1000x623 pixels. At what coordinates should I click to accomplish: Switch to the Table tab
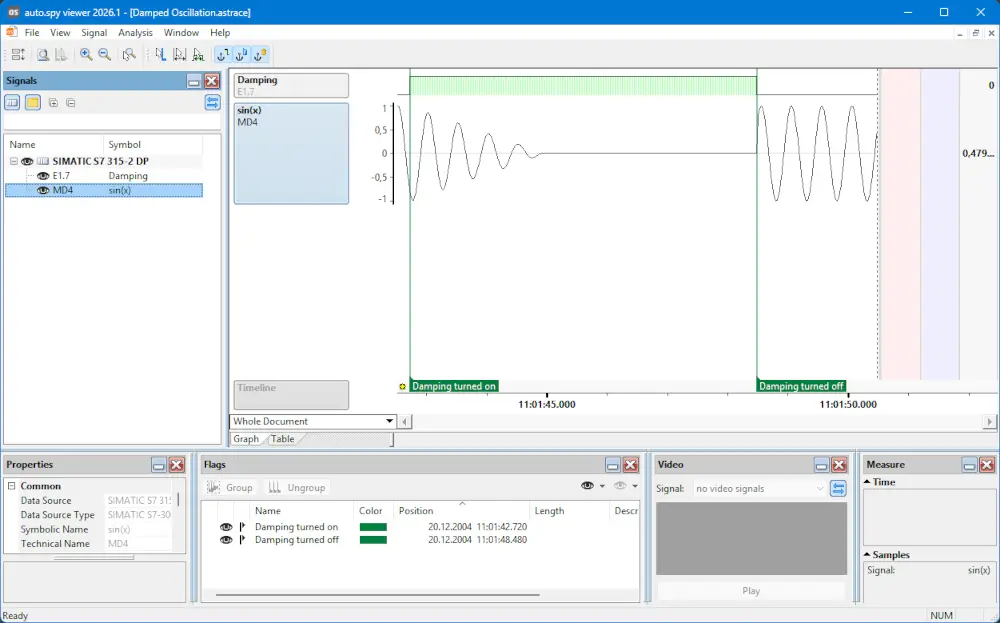coord(283,439)
